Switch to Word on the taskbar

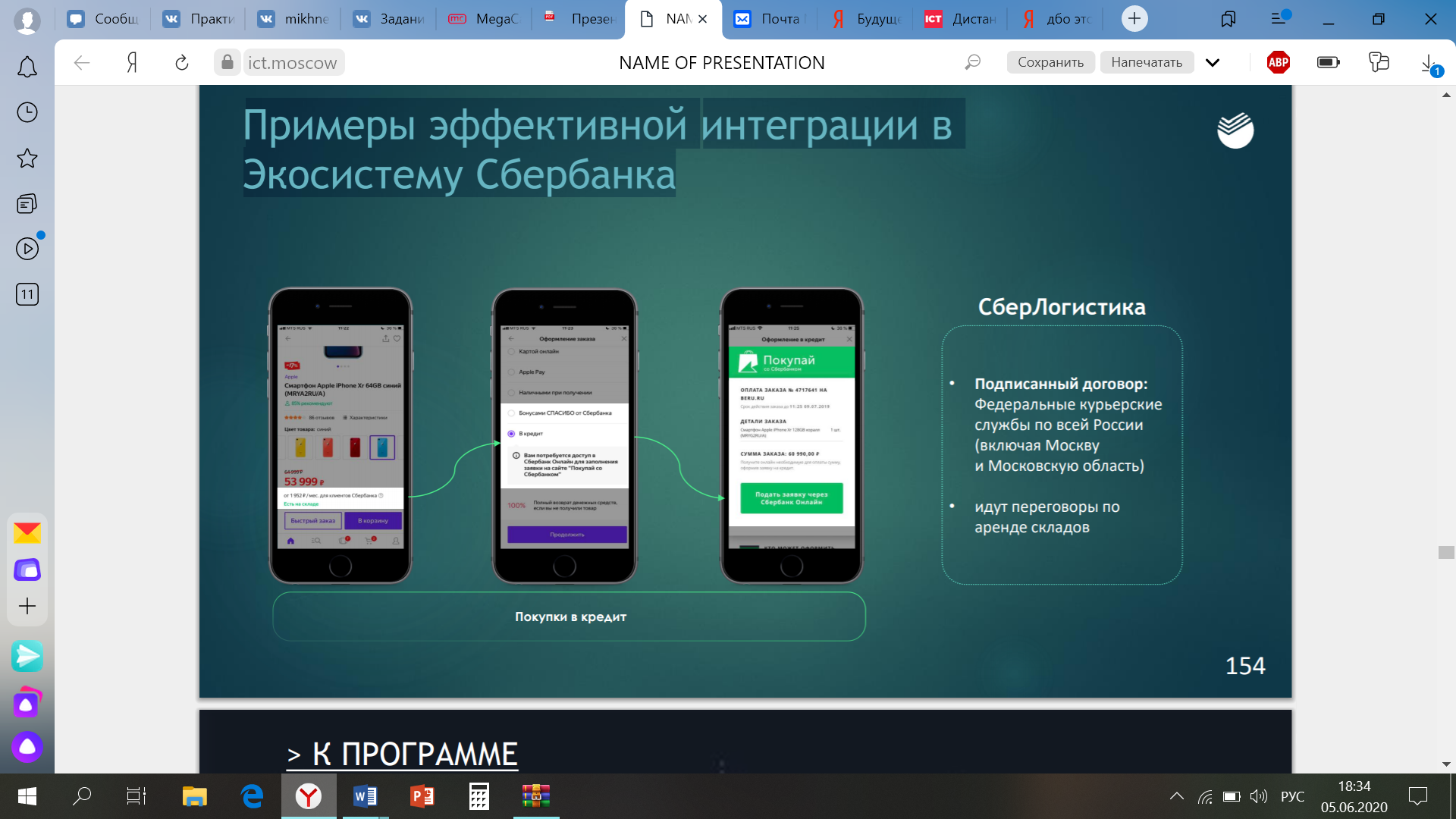point(366,796)
